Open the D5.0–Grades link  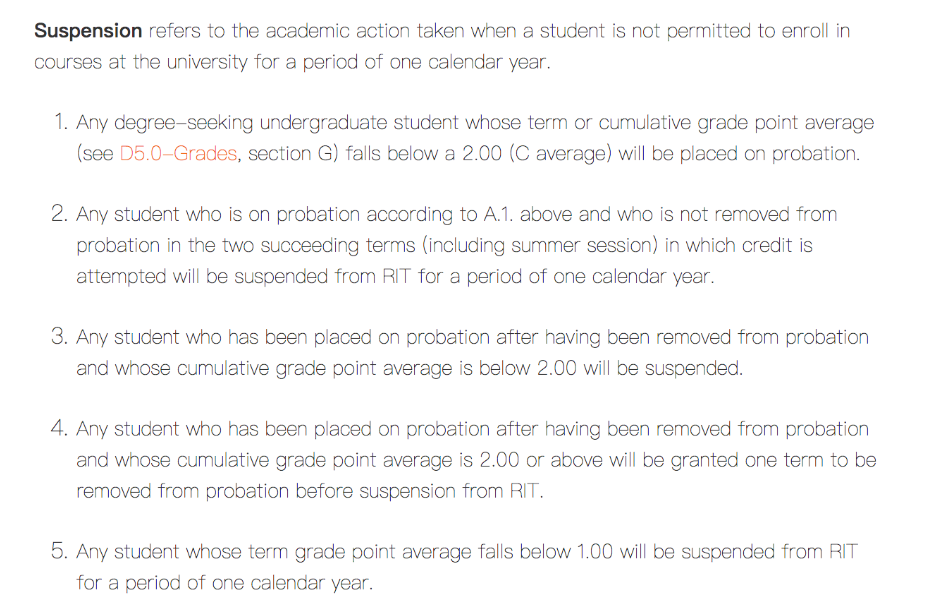[x=178, y=154]
